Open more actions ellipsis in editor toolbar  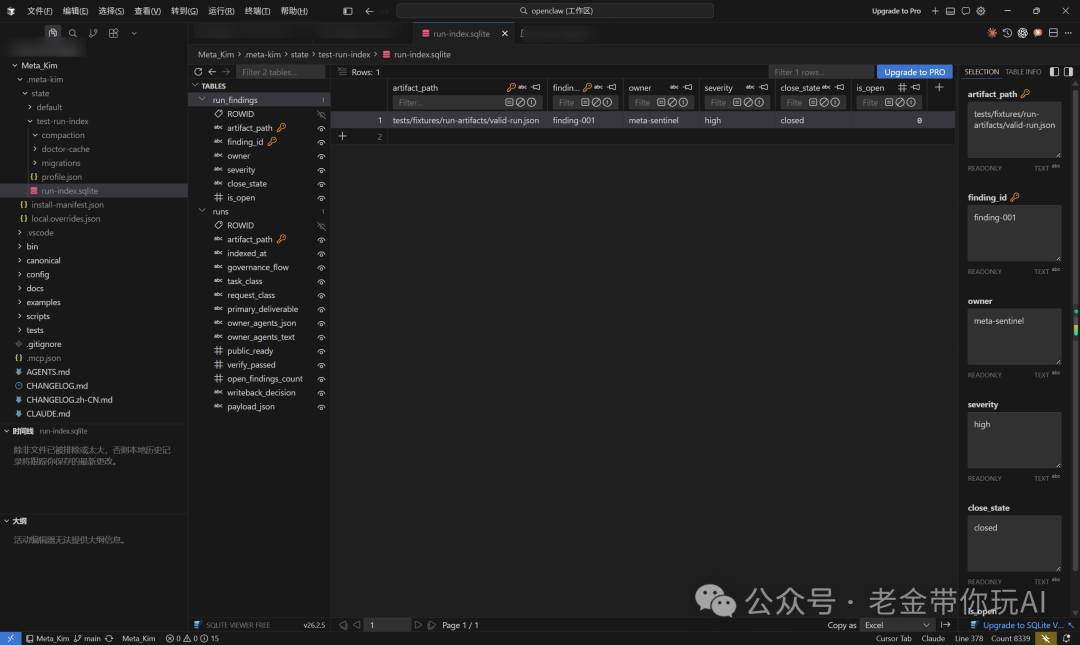pyautogui.click(x=1068, y=33)
